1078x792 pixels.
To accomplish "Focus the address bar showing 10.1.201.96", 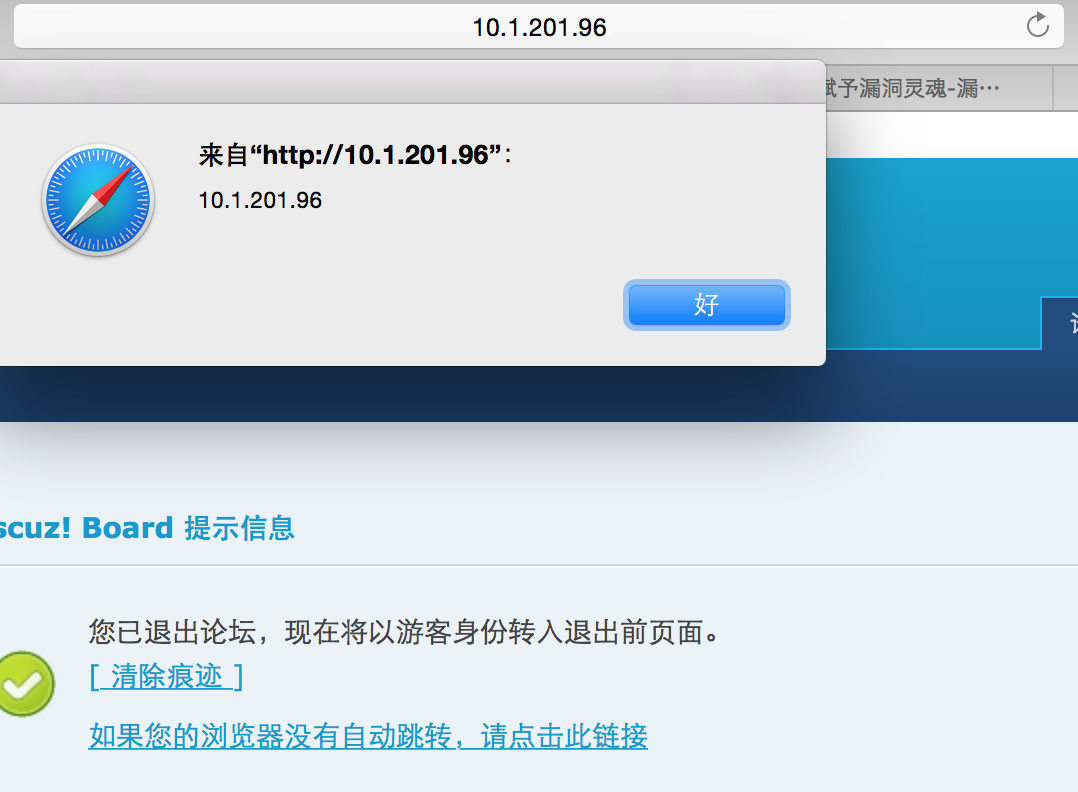I will click(x=539, y=28).
